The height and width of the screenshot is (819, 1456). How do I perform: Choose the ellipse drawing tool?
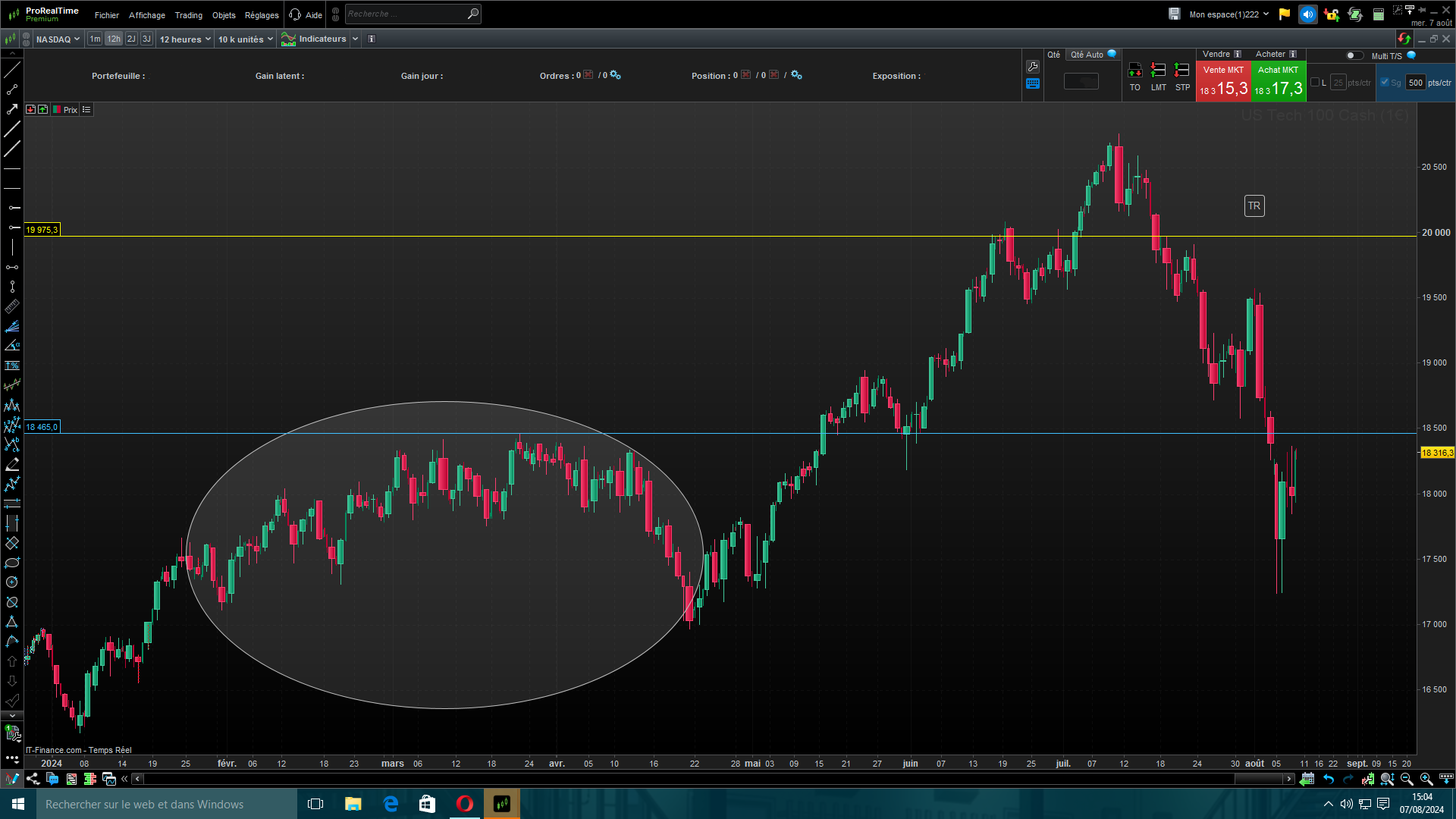[x=12, y=563]
